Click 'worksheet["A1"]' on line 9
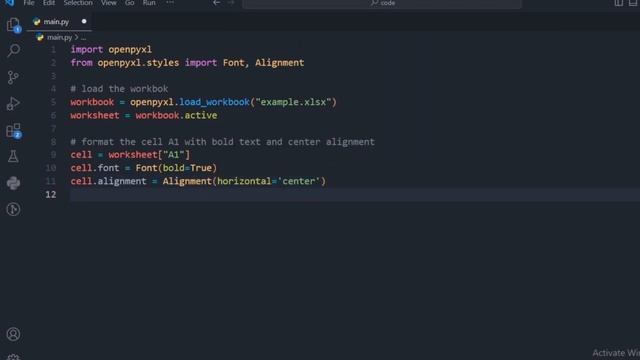Screen dimensions: 640x360 (x=149, y=155)
